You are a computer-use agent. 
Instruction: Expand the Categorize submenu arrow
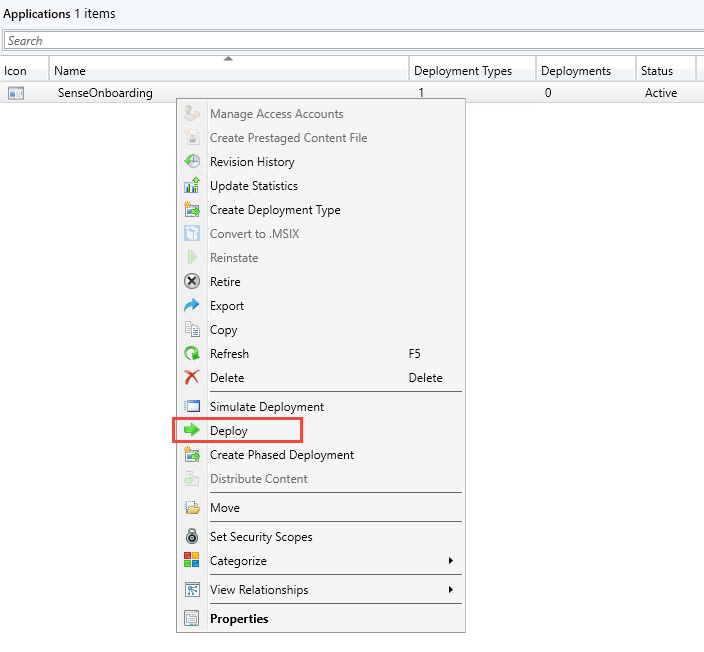pos(451,561)
